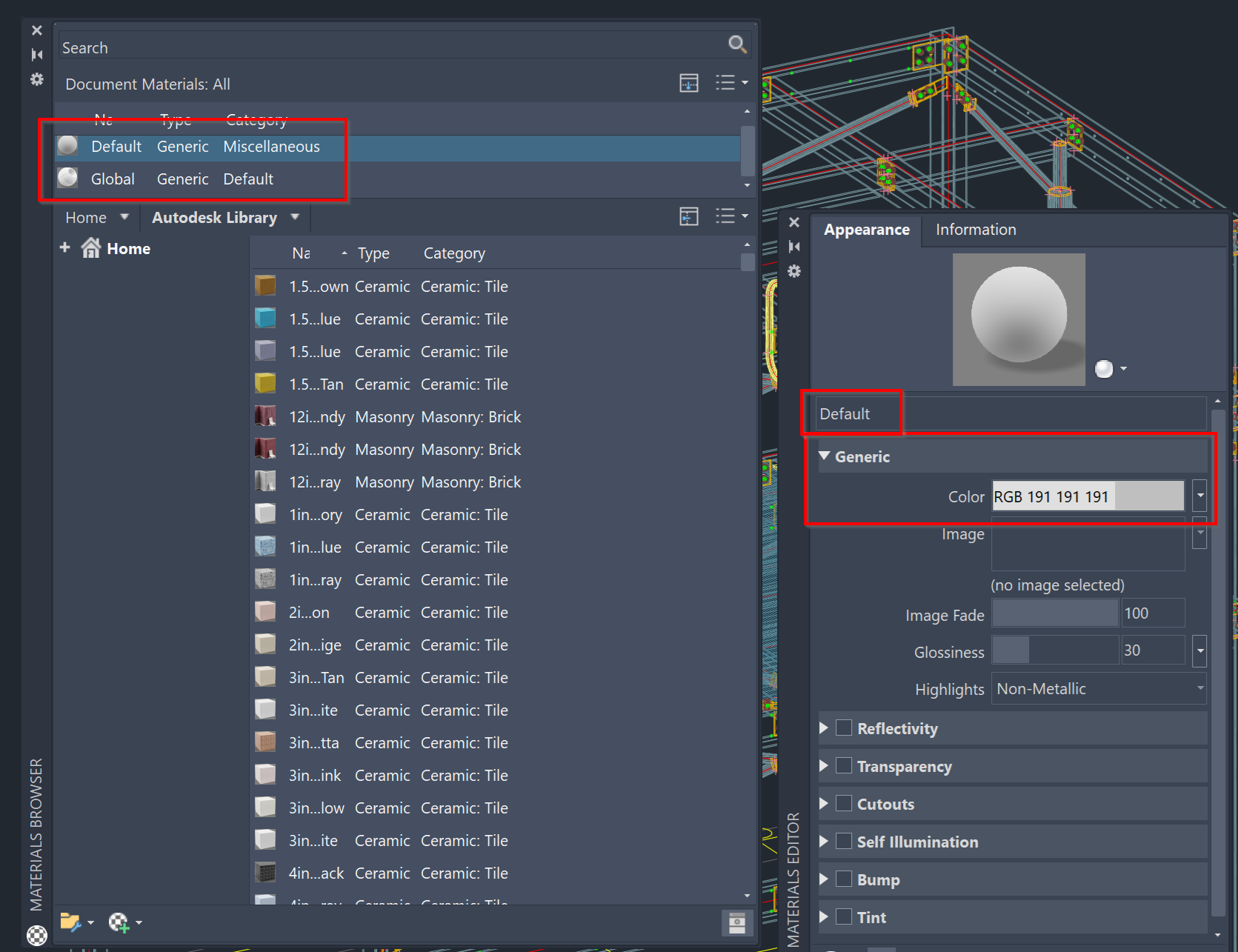The width and height of the screenshot is (1238, 952).
Task: Select the Home icon in the library panel
Action: point(90,247)
